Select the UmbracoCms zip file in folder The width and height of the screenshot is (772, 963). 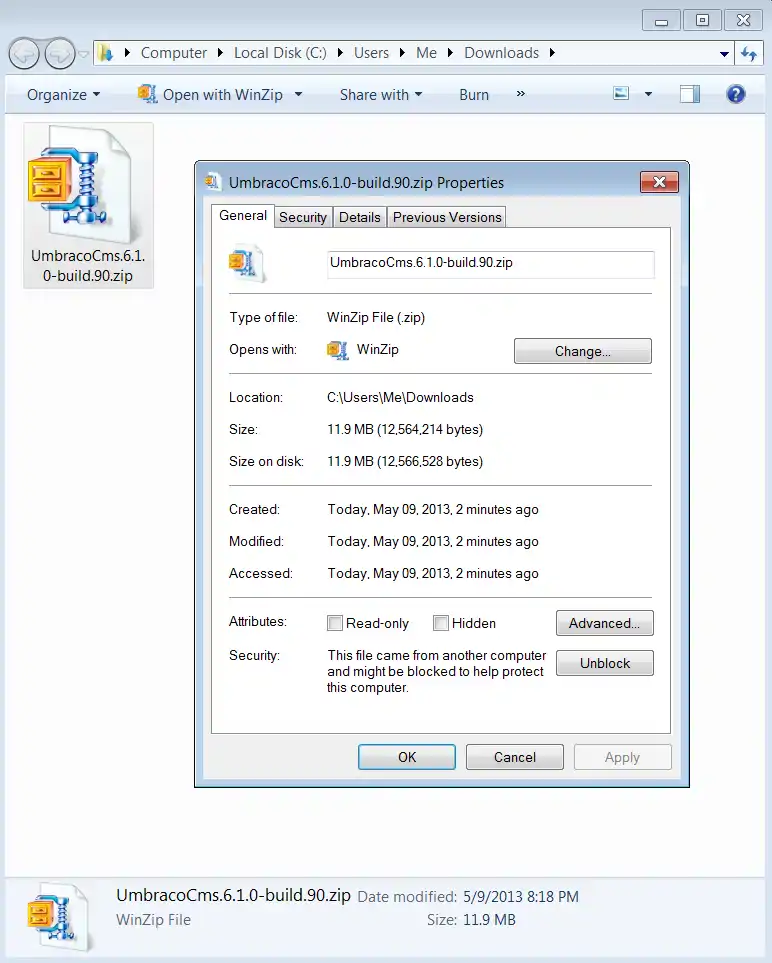88,206
